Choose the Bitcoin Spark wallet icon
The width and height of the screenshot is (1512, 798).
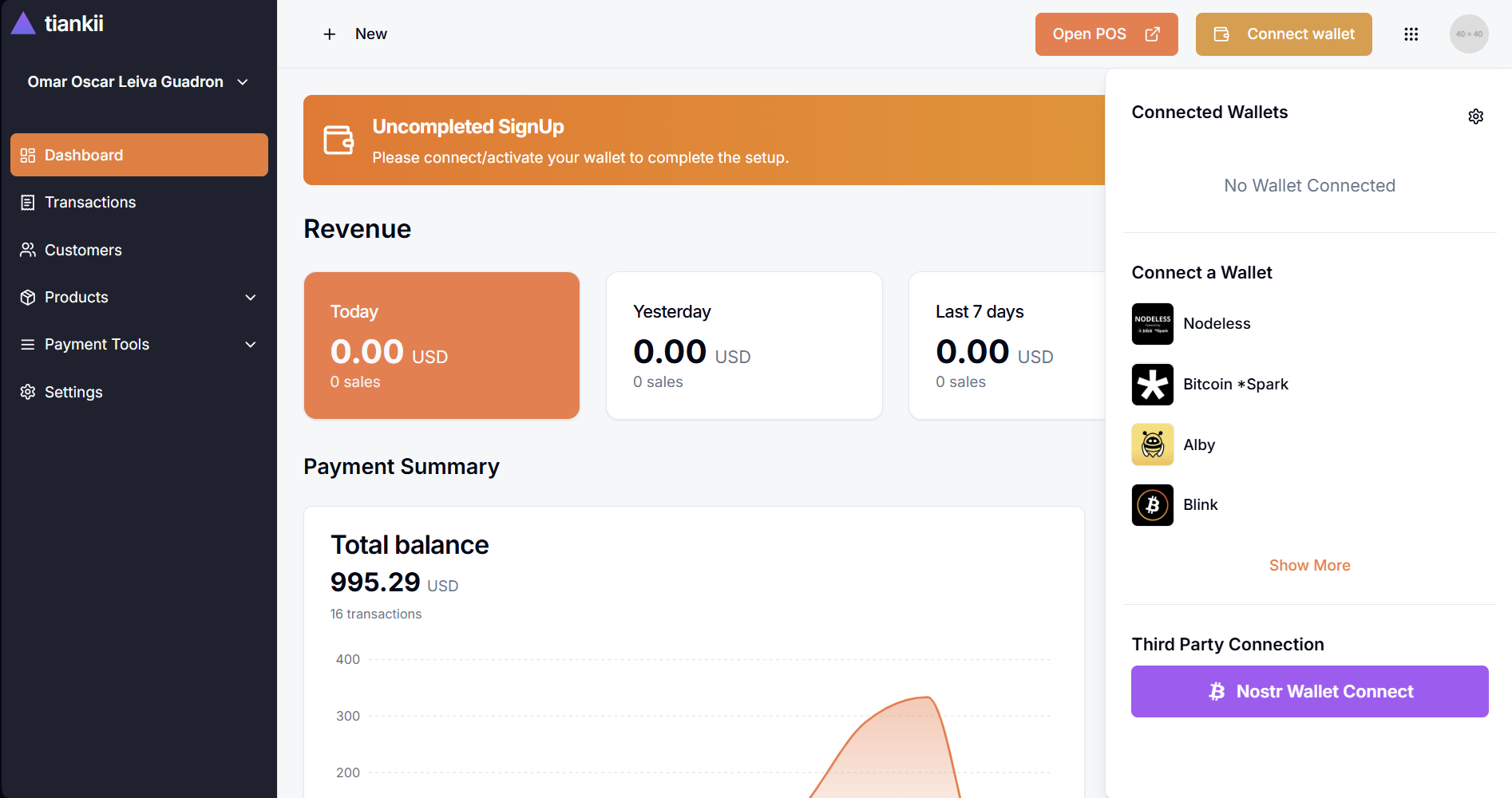[x=1152, y=385]
